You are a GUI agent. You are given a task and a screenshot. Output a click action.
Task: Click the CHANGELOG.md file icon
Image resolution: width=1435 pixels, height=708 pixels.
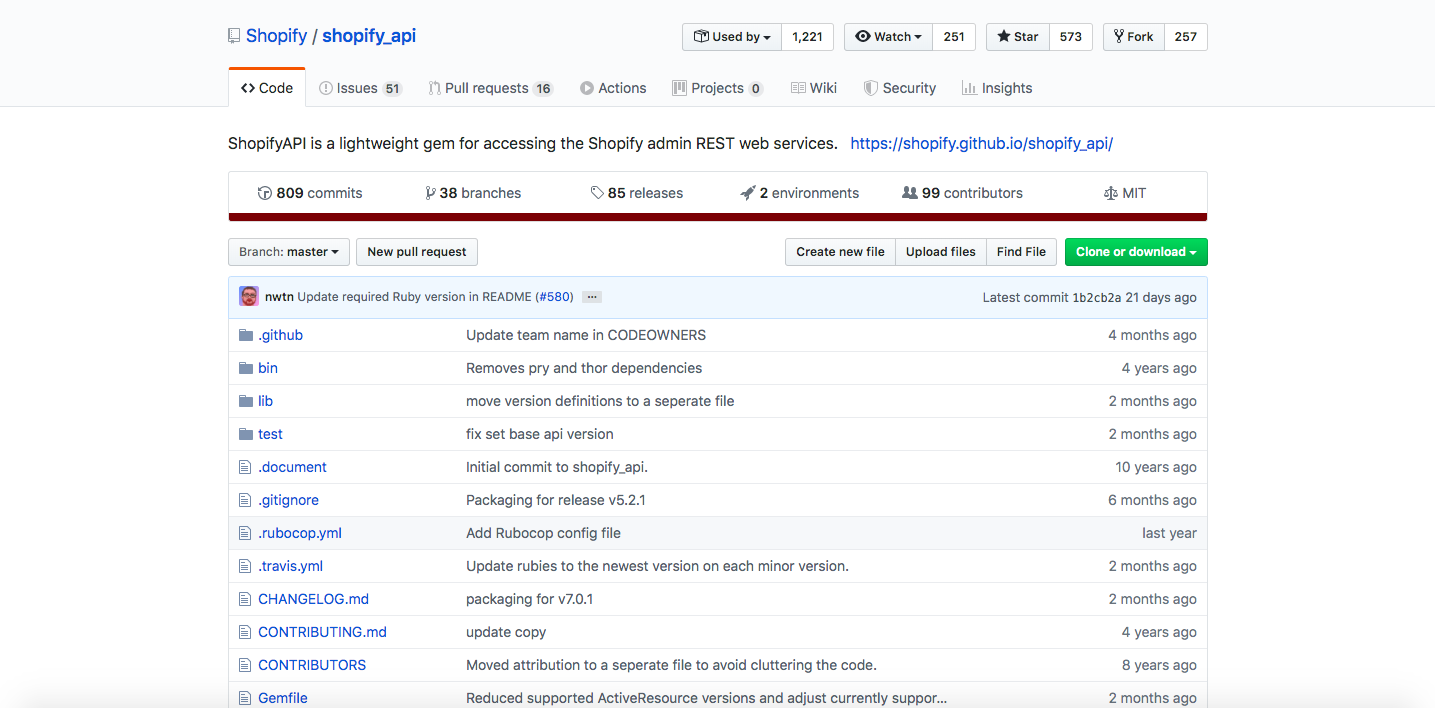pos(245,599)
